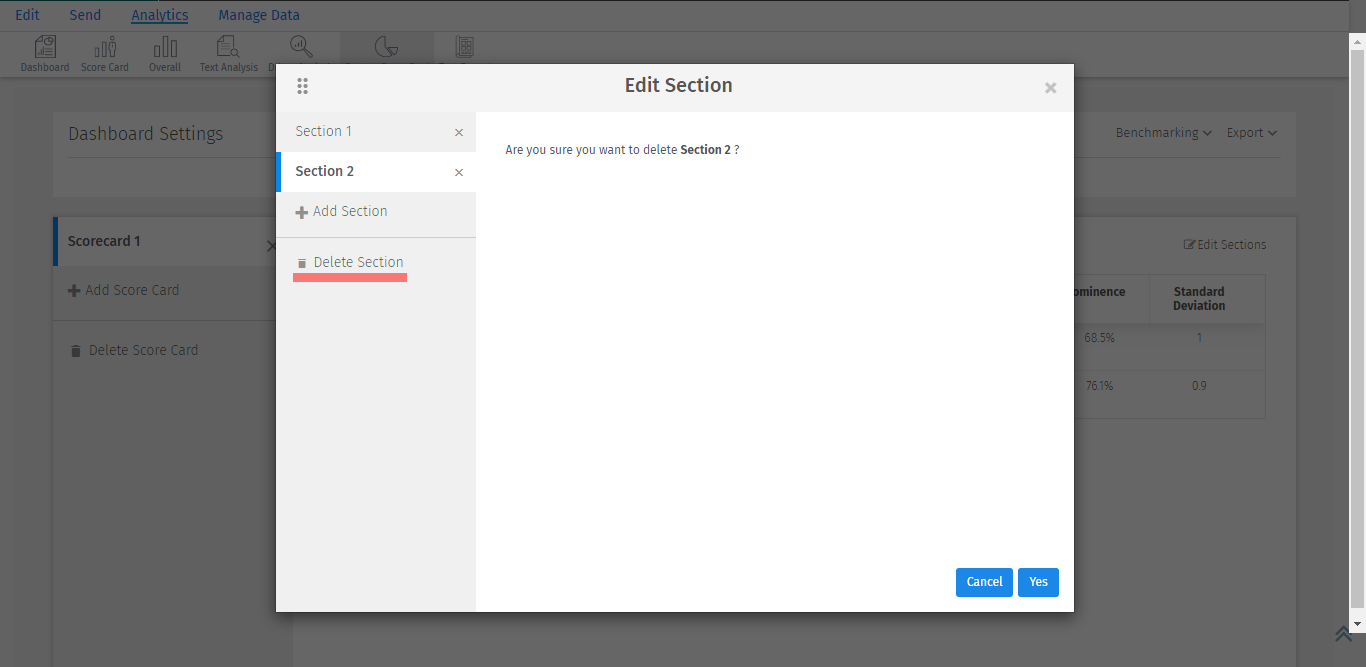Select the Section 1 tab
The height and width of the screenshot is (667, 1366).
click(324, 131)
